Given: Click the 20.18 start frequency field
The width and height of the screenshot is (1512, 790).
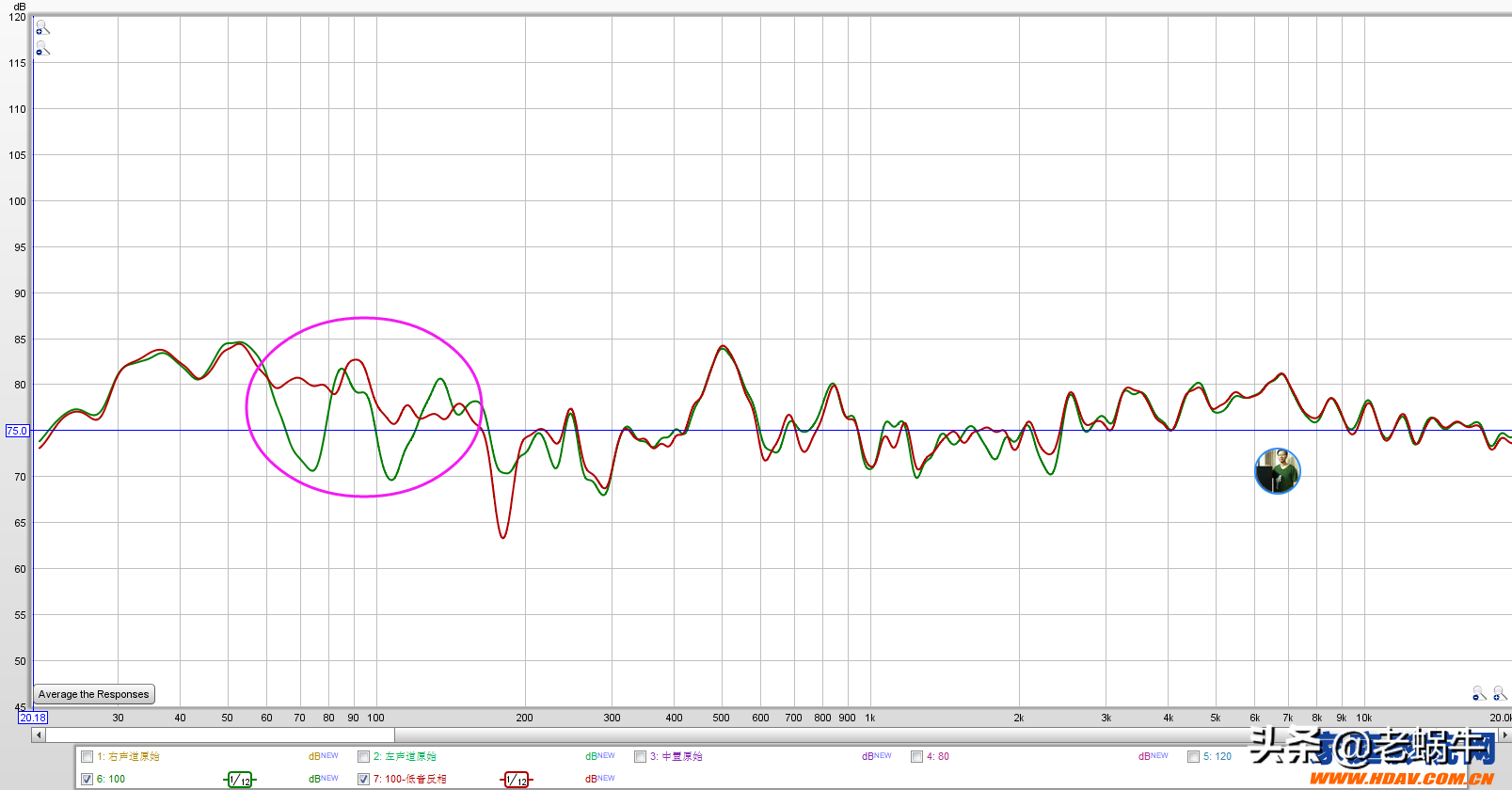Looking at the screenshot, I should pyautogui.click(x=33, y=718).
